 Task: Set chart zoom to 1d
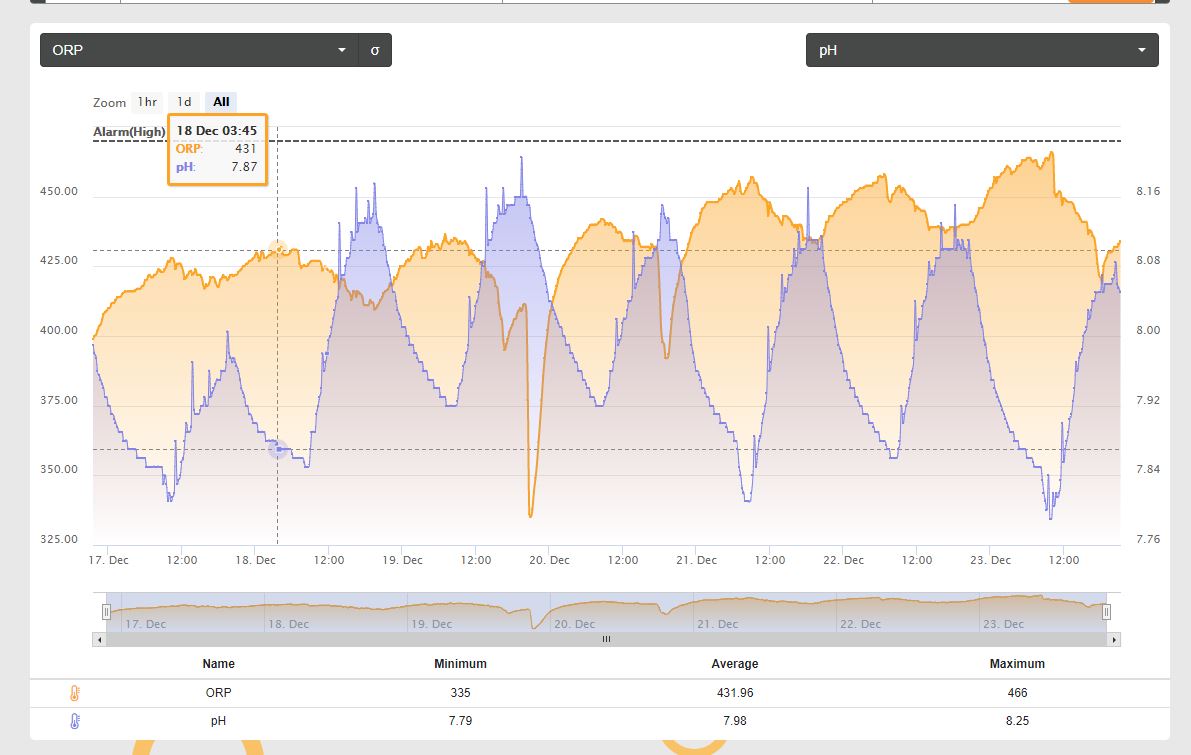tap(184, 102)
